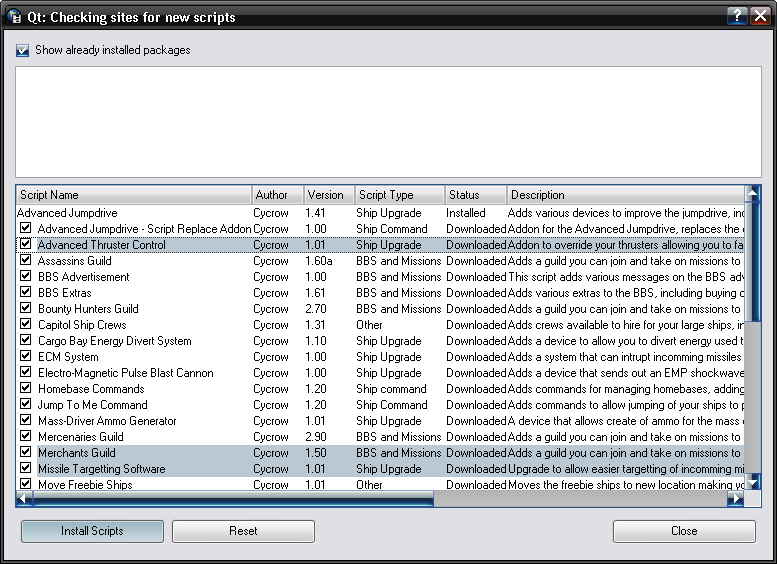Uncheck Jump To Me Command checkbox
Screen dimensions: 777x564
click(x=25, y=404)
